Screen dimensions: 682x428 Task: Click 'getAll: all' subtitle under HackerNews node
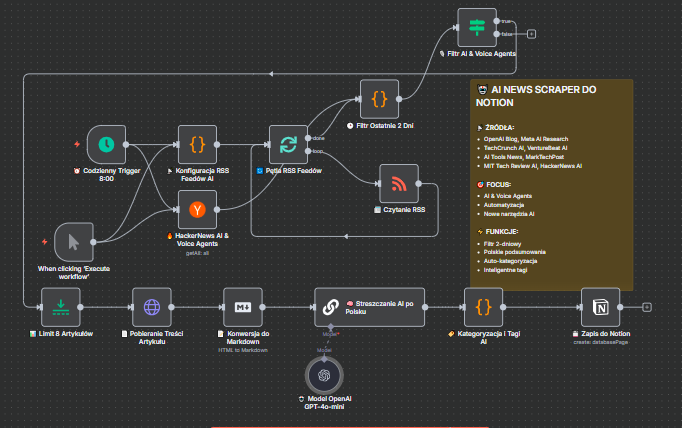pos(197,253)
